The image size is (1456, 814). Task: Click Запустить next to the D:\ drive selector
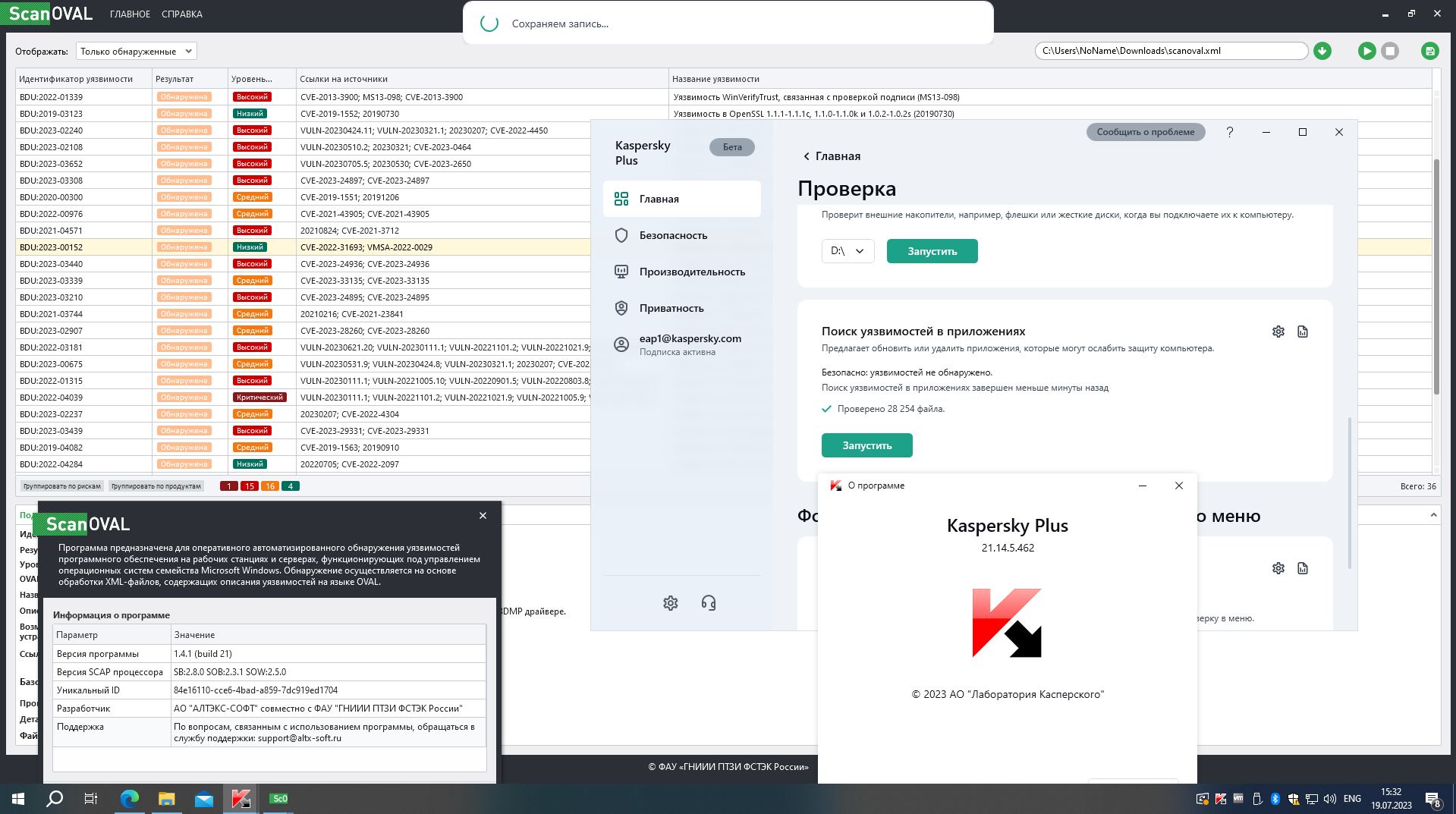click(932, 251)
